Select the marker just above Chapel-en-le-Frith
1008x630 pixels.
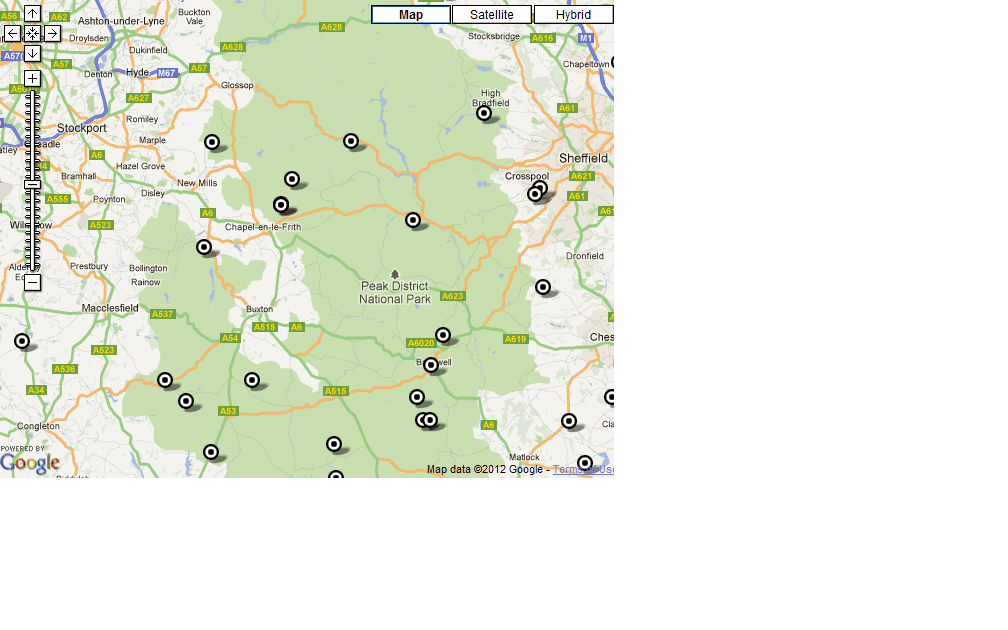(281, 204)
